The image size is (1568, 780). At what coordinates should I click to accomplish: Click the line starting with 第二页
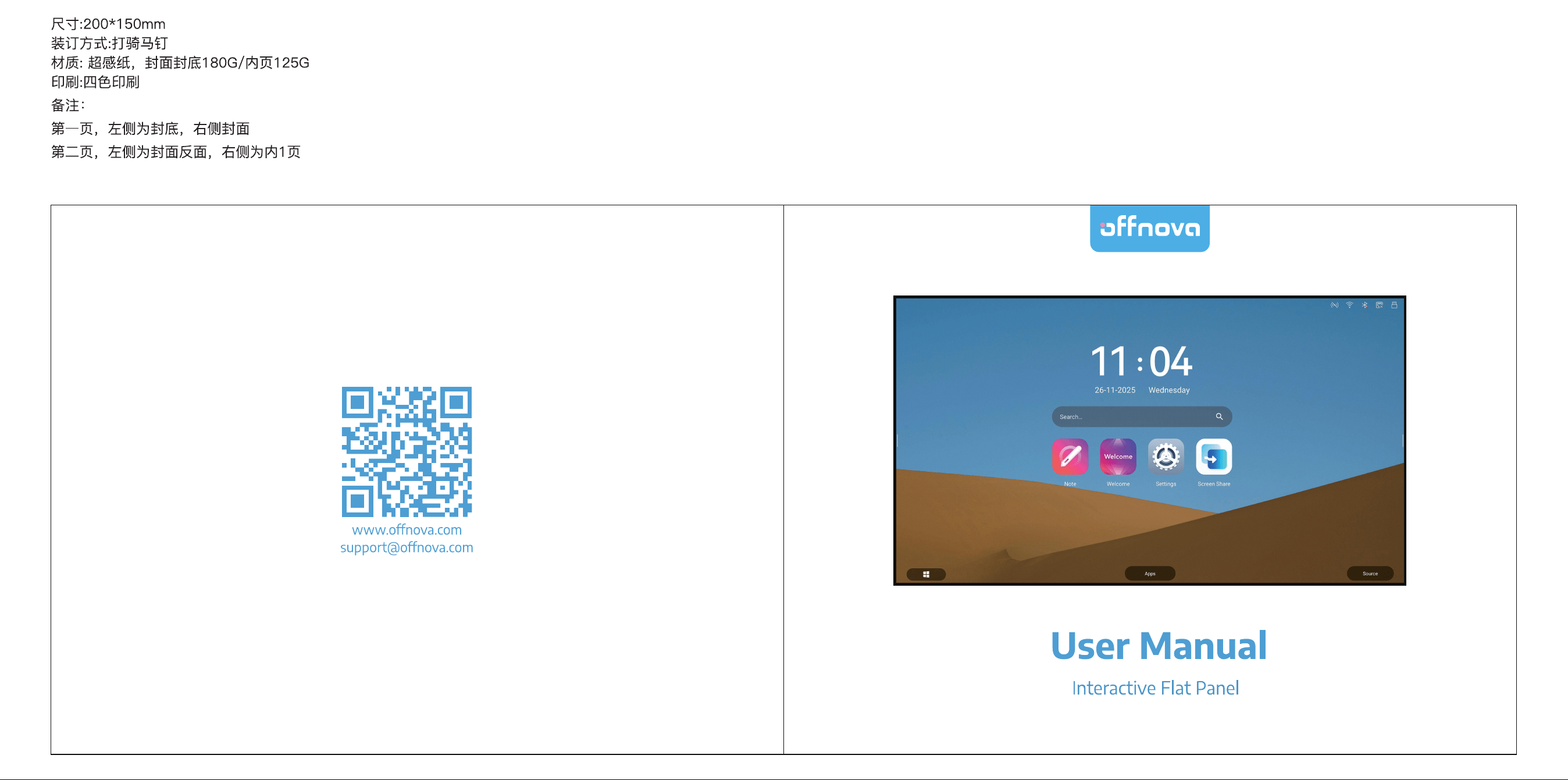pos(176,152)
